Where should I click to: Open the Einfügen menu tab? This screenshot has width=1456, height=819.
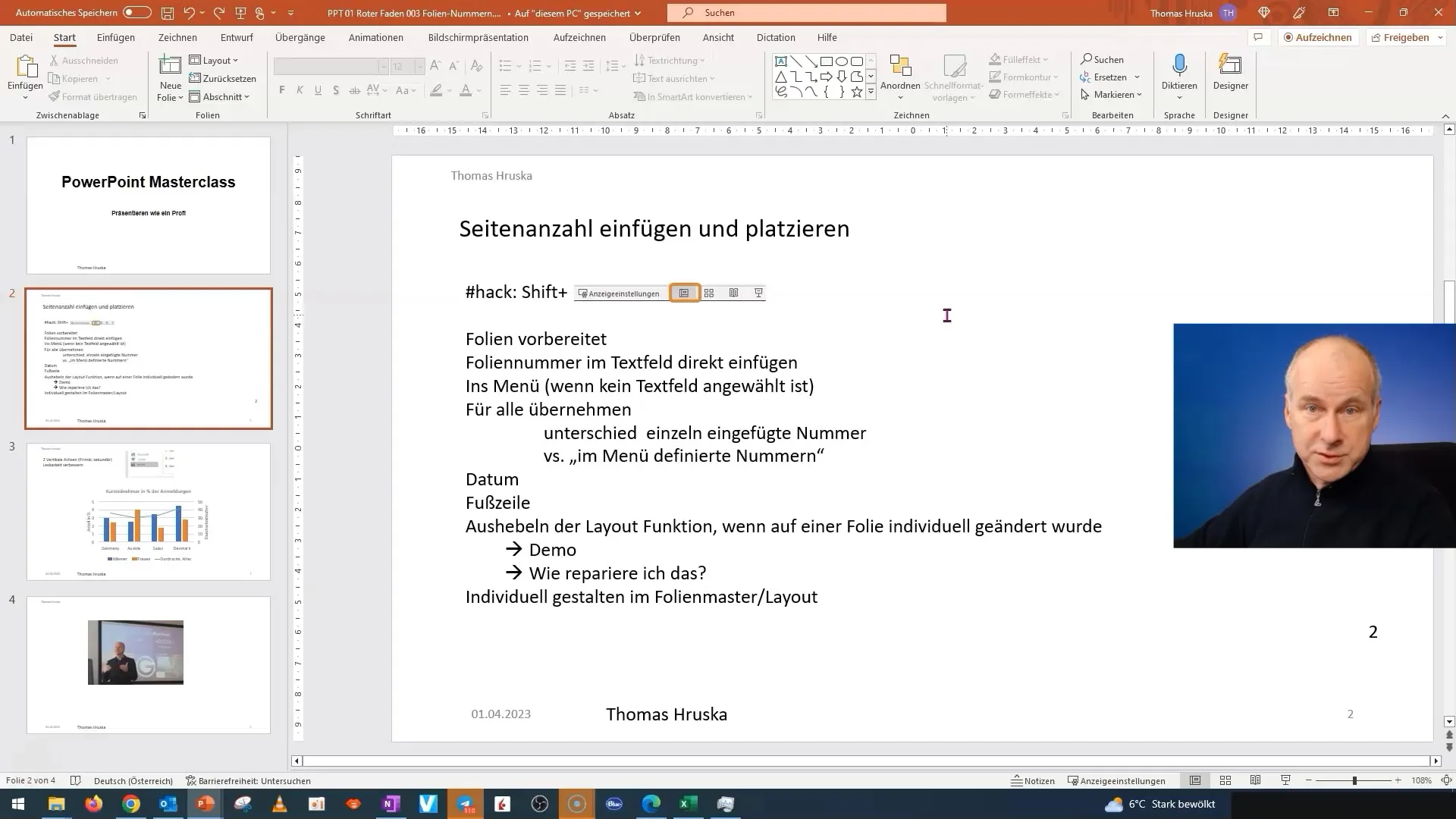115,37
